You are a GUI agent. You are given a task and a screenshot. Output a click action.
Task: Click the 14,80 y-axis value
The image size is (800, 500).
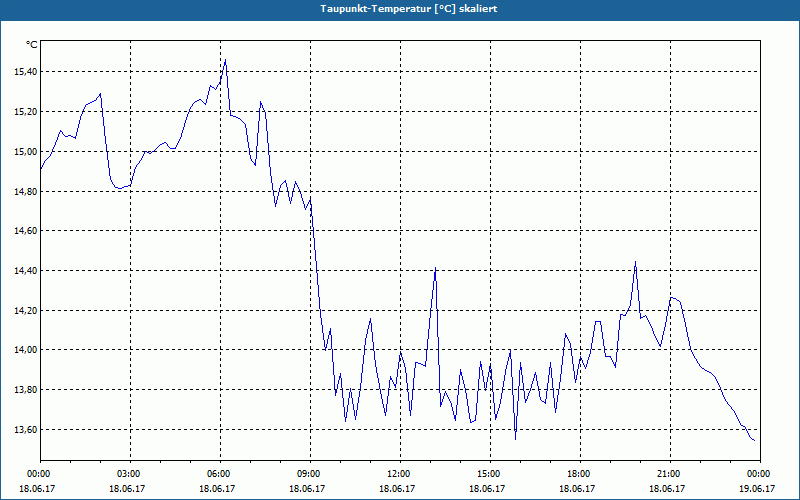point(26,191)
